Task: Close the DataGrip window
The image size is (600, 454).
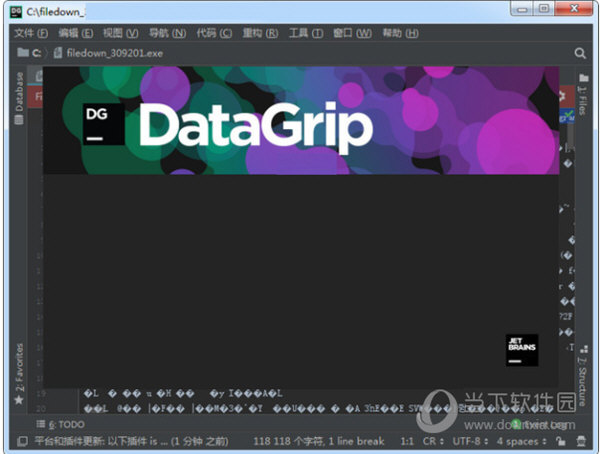Action: [x=574, y=9]
